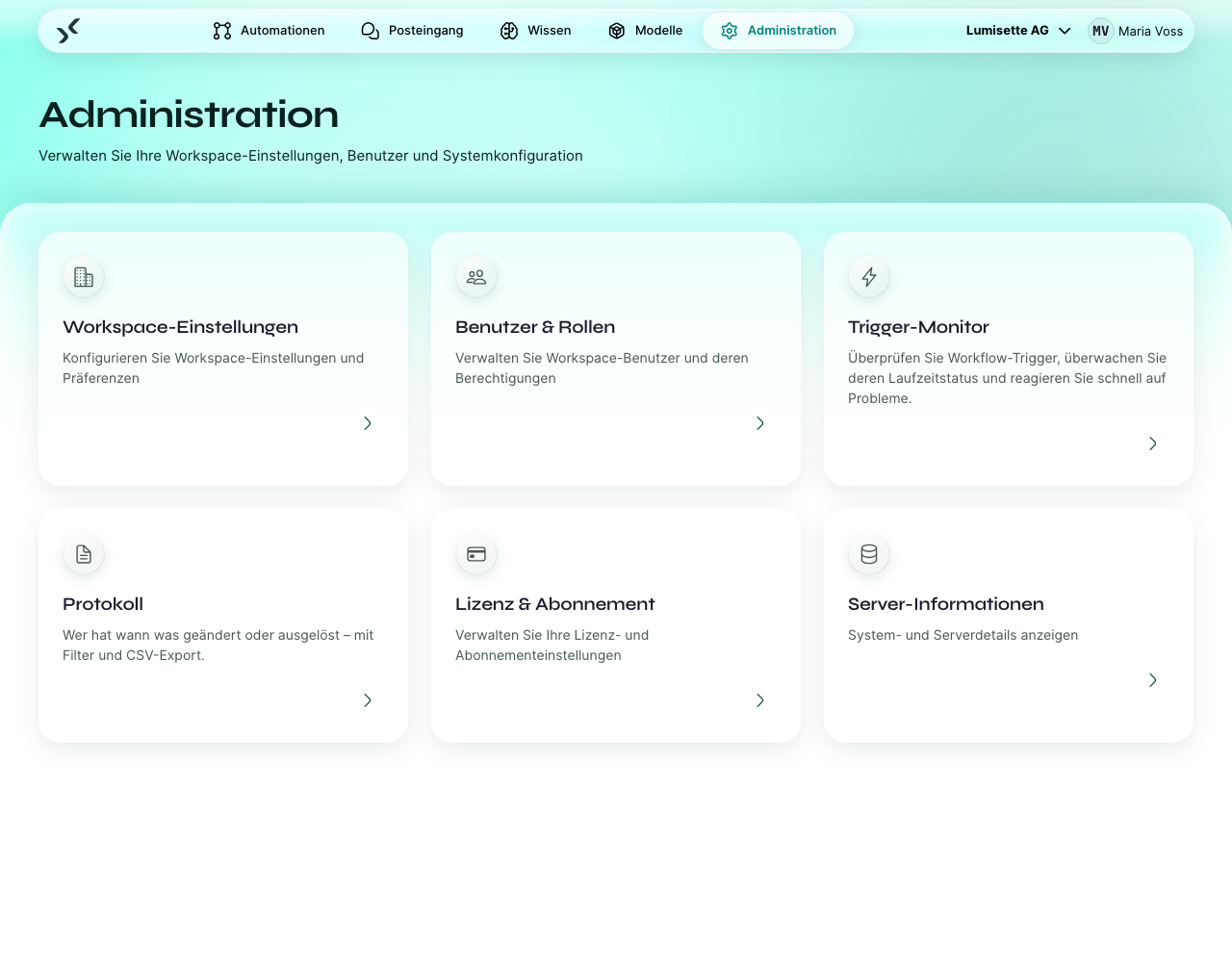This screenshot has height=962, width=1232.
Task: Click the Administration page heading
Action: [189, 114]
